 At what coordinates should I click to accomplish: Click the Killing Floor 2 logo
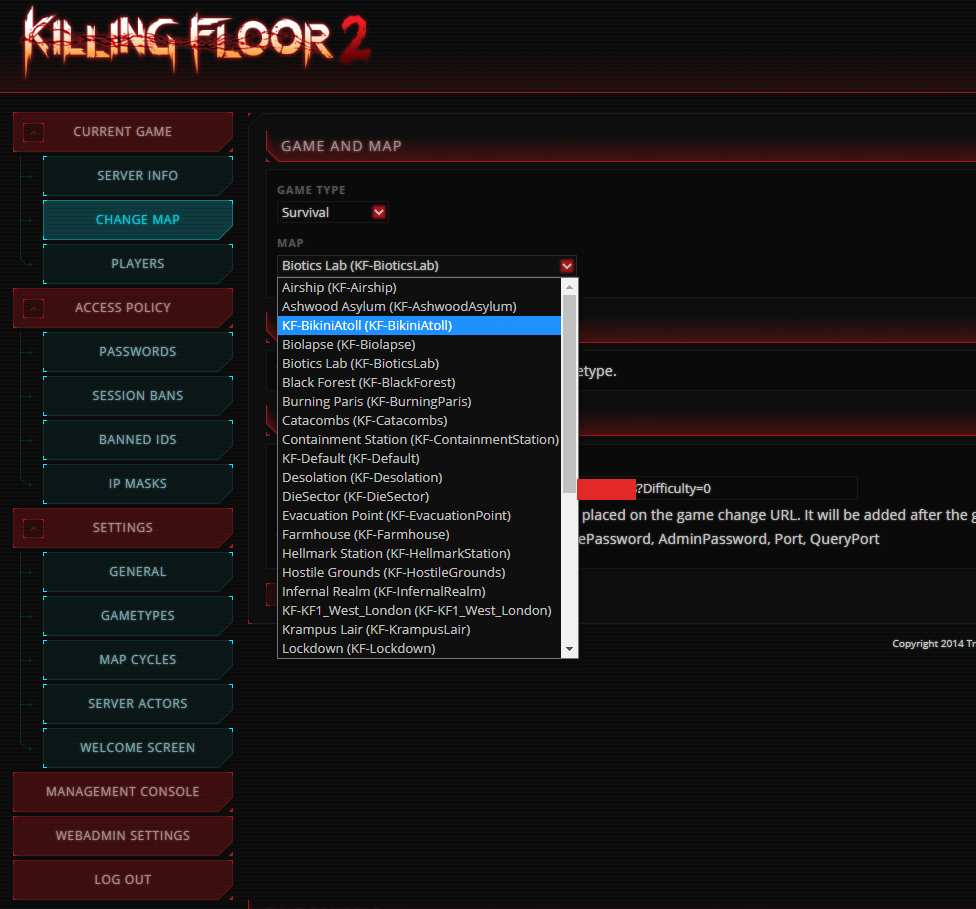pos(196,42)
